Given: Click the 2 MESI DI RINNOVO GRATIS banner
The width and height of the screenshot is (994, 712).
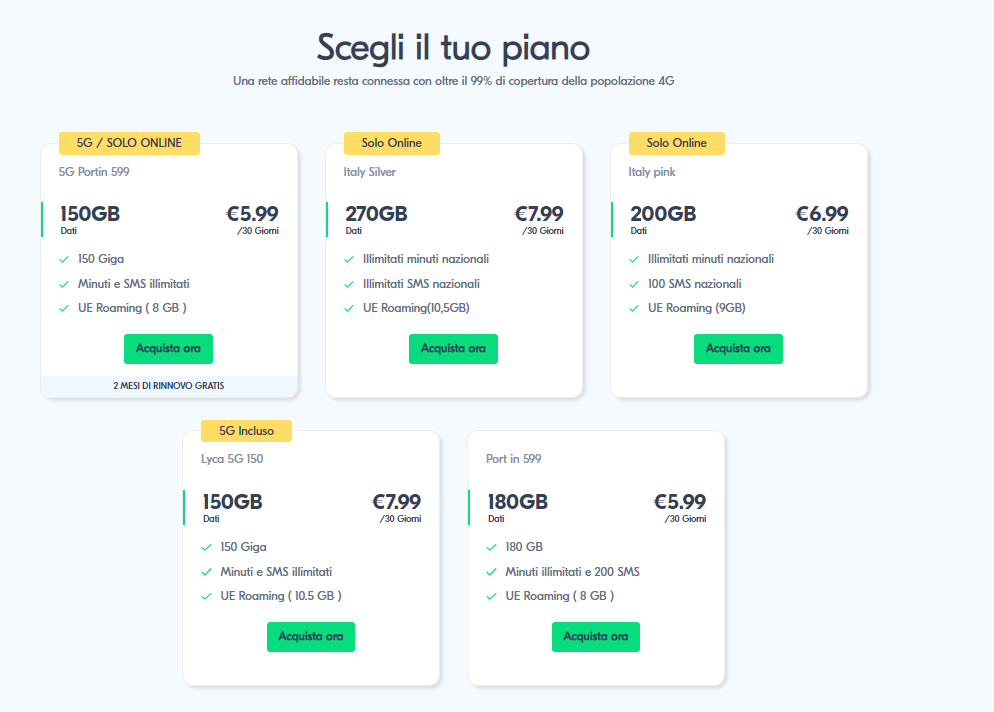Looking at the screenshot, I should pyautogui.click(x=169, y=385).
